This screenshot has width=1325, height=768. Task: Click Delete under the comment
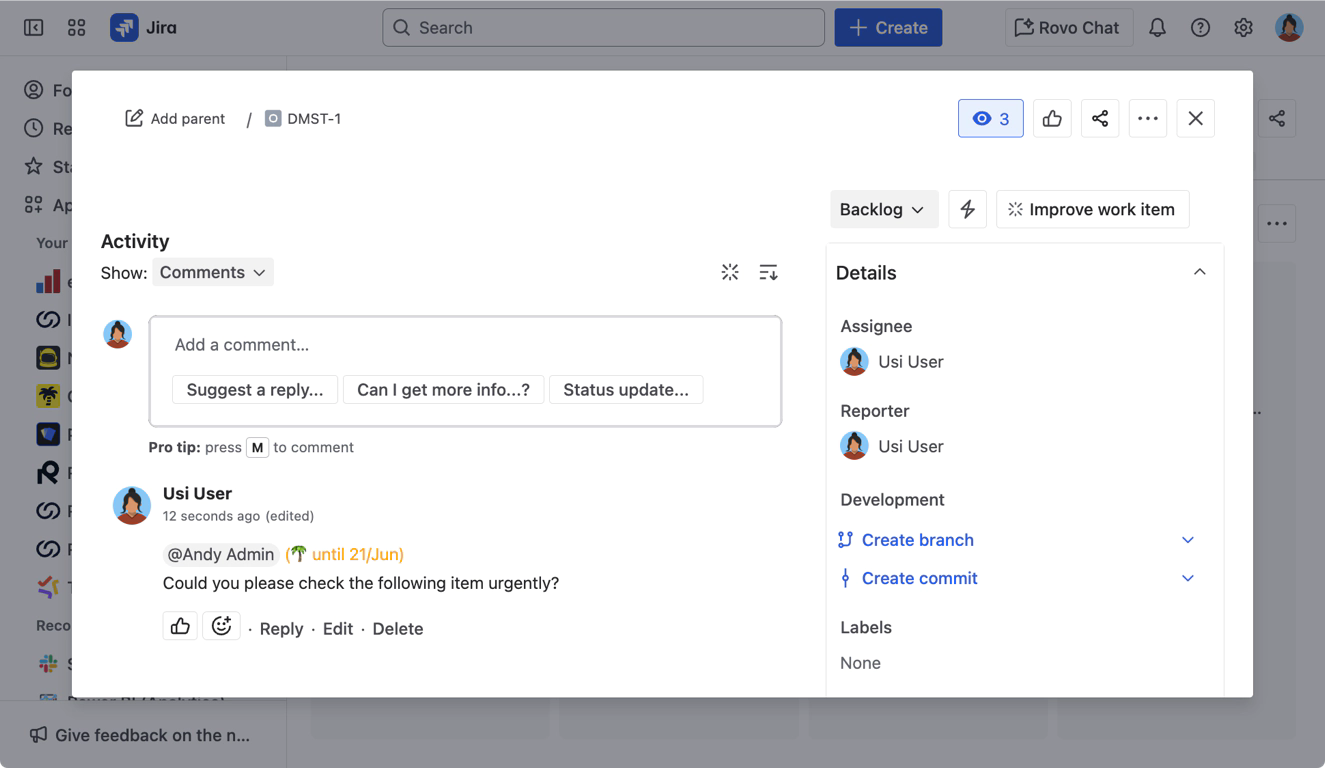(398, 629)
